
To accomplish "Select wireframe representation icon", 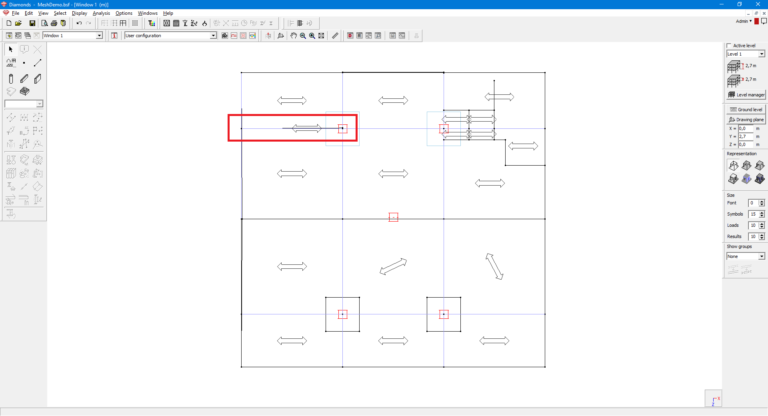I will pyautogui.click(x=733, y=166).
